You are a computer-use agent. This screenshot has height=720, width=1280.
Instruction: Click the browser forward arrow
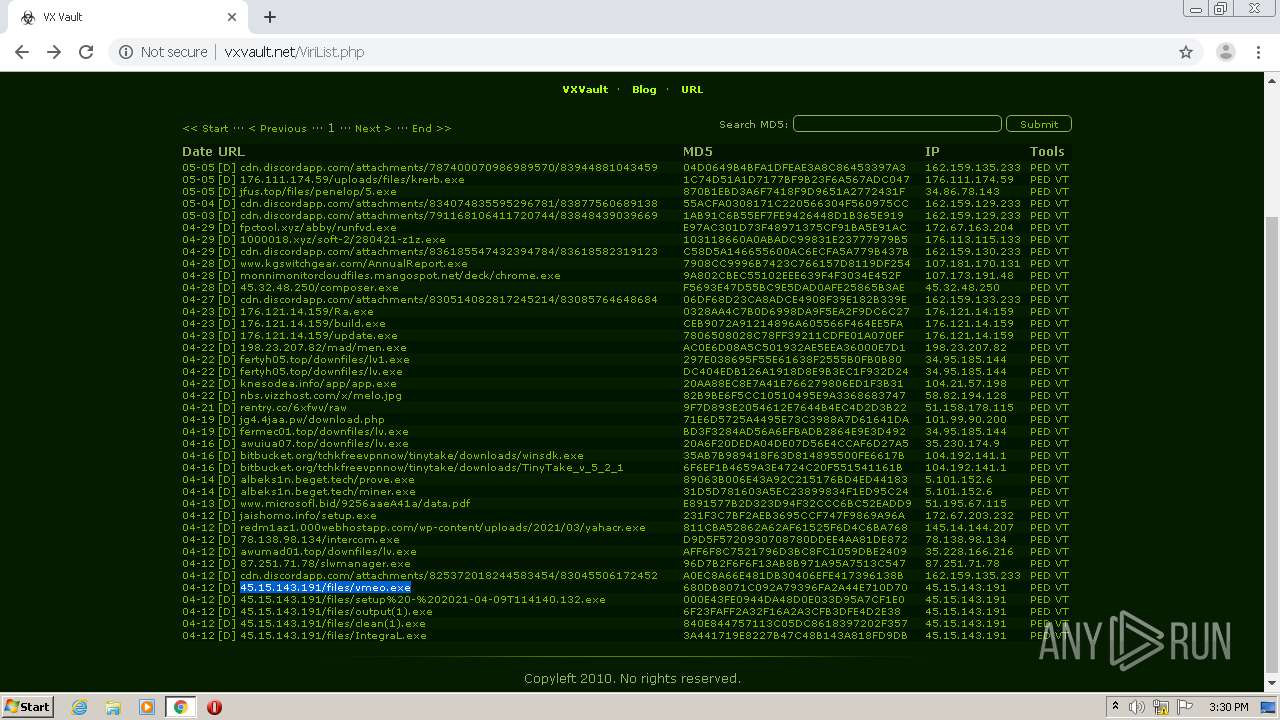54,52
